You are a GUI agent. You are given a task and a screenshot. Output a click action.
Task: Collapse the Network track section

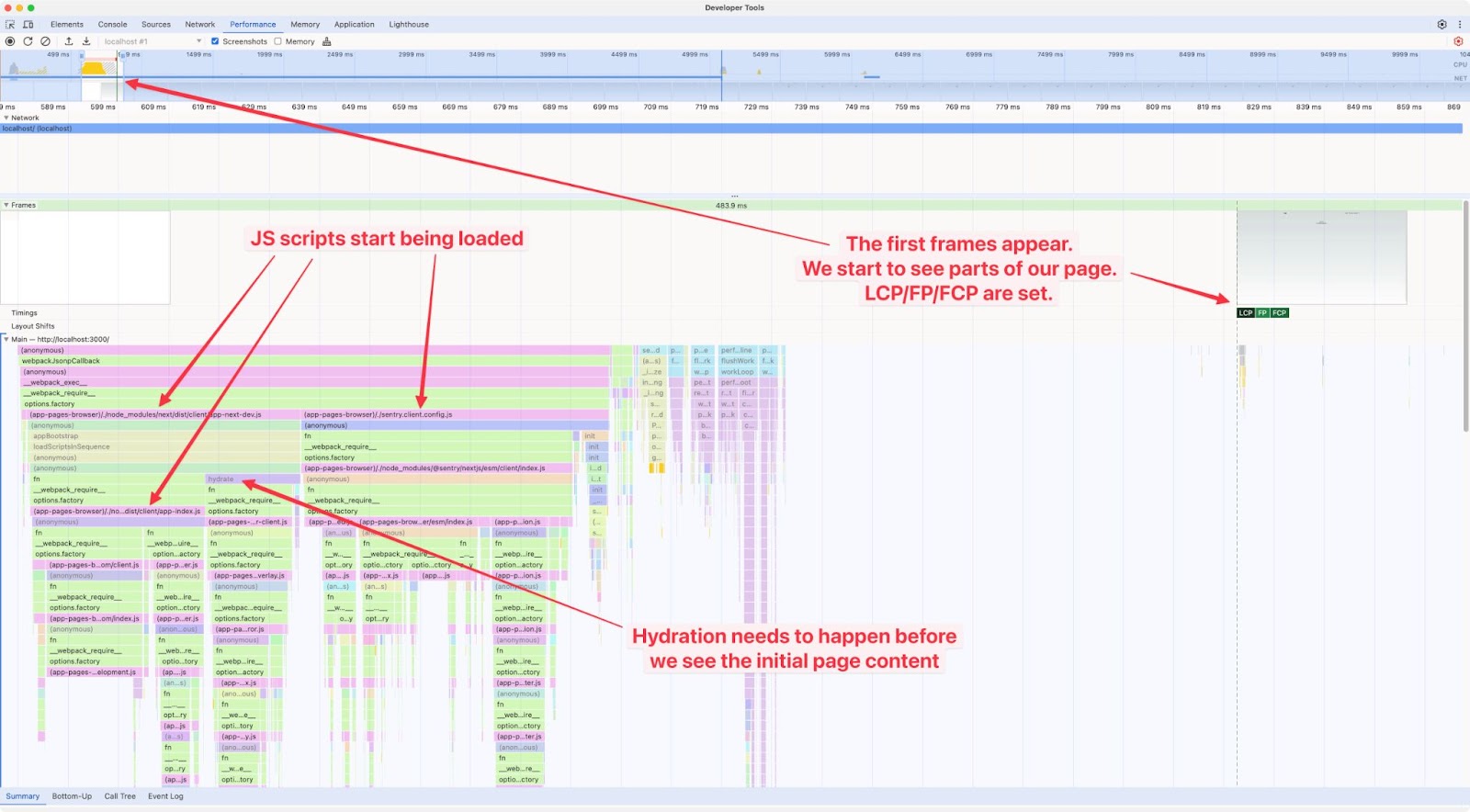(6, 118)
